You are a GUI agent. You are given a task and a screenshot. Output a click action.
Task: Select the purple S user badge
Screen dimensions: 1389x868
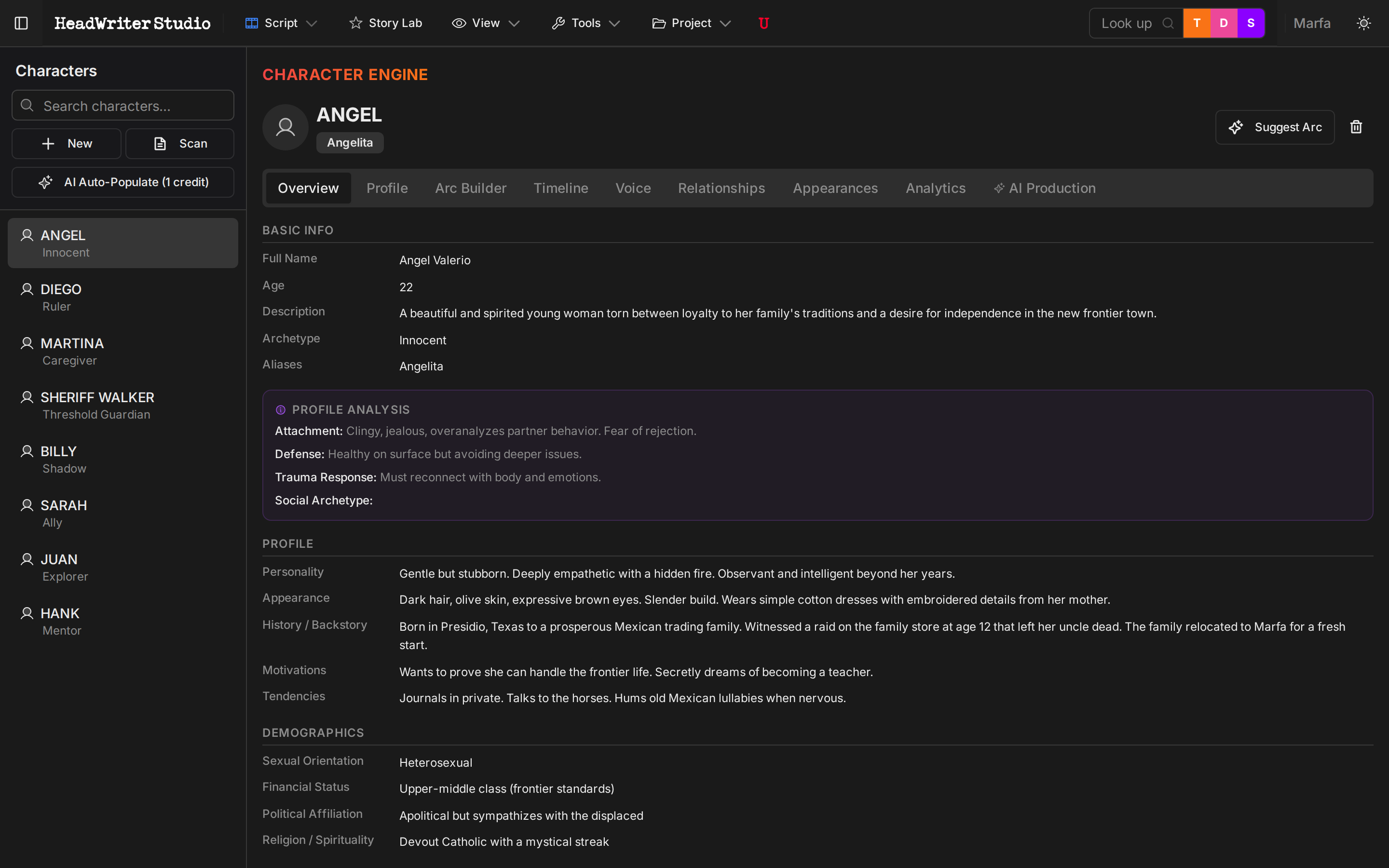1251,23
